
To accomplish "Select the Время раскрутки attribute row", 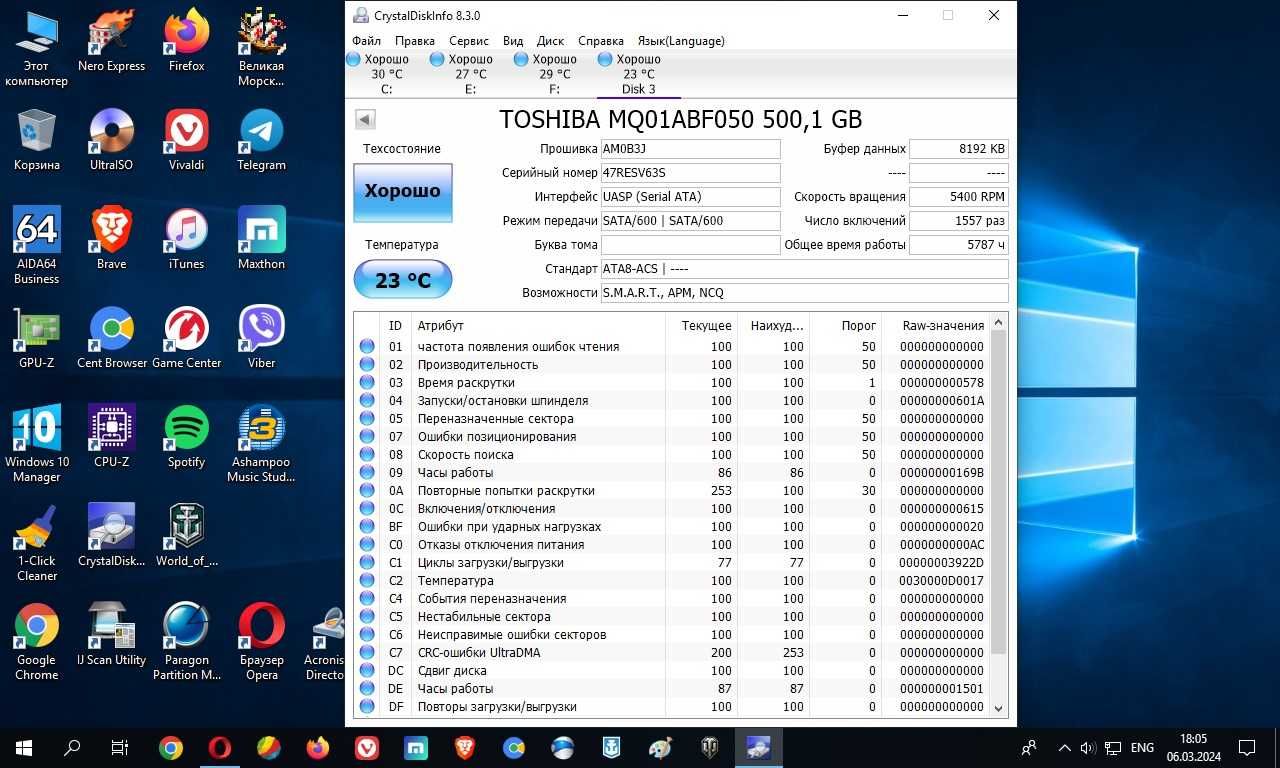I will [671, 383].
